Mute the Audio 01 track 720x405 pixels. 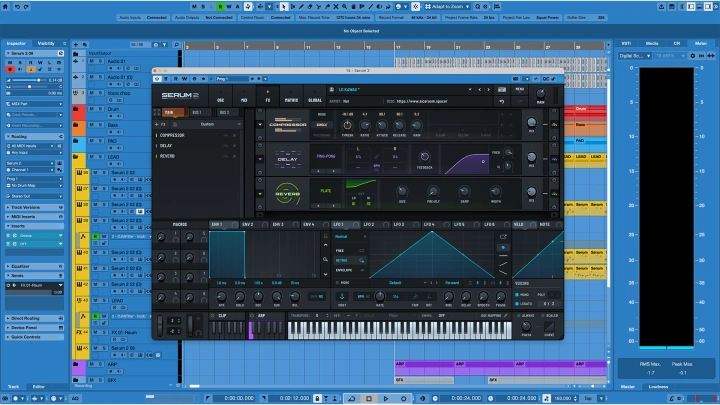[x=91, y=62]
